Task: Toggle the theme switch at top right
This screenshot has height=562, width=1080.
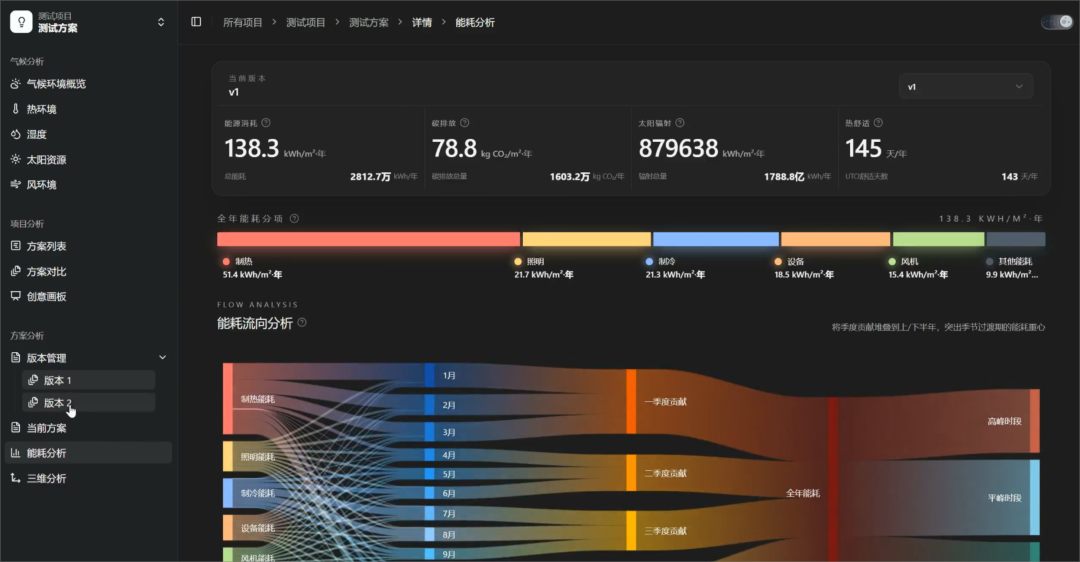Action: pos(1057,22)
